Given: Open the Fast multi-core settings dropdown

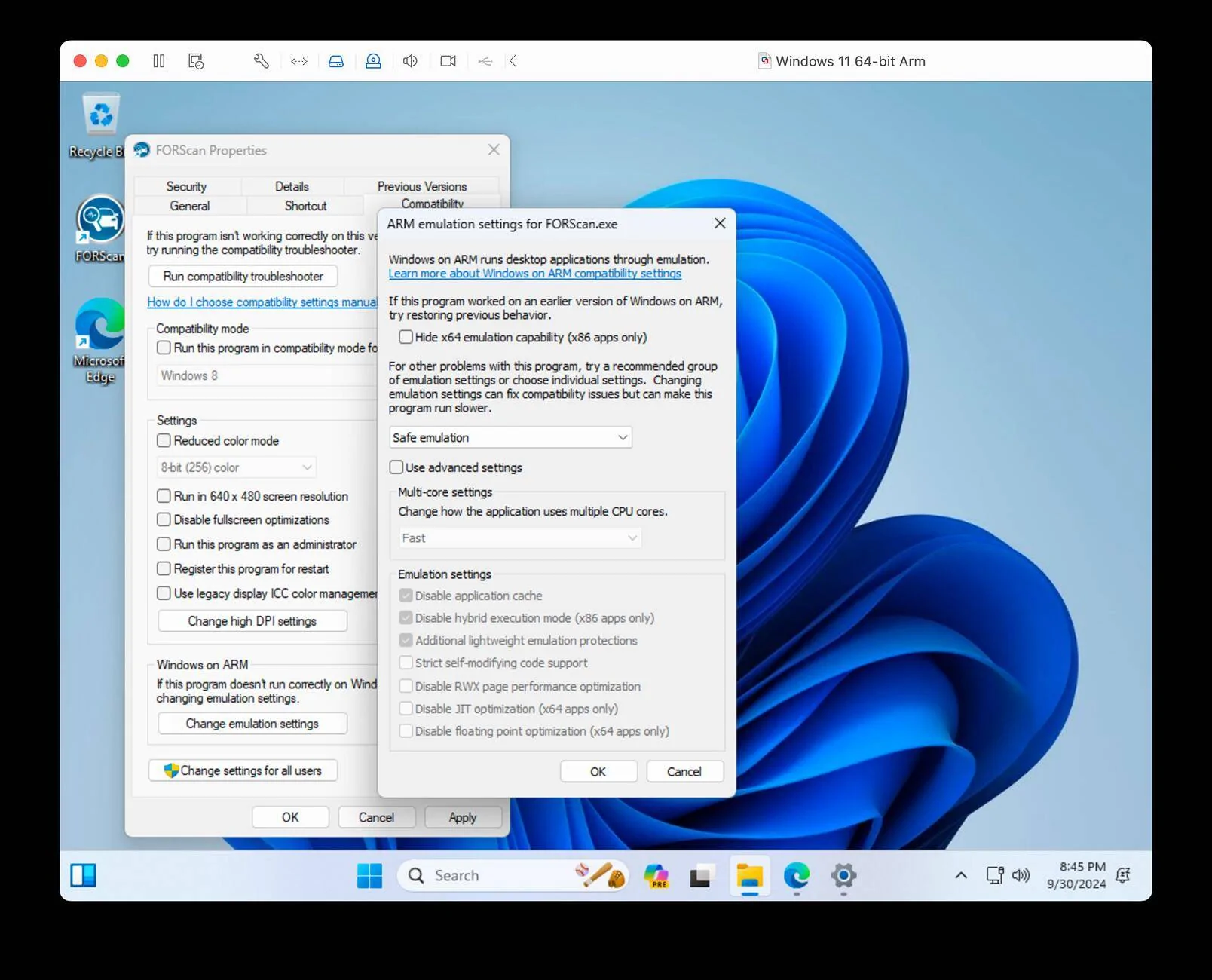Looking at the screenshot, I should 520,537.
